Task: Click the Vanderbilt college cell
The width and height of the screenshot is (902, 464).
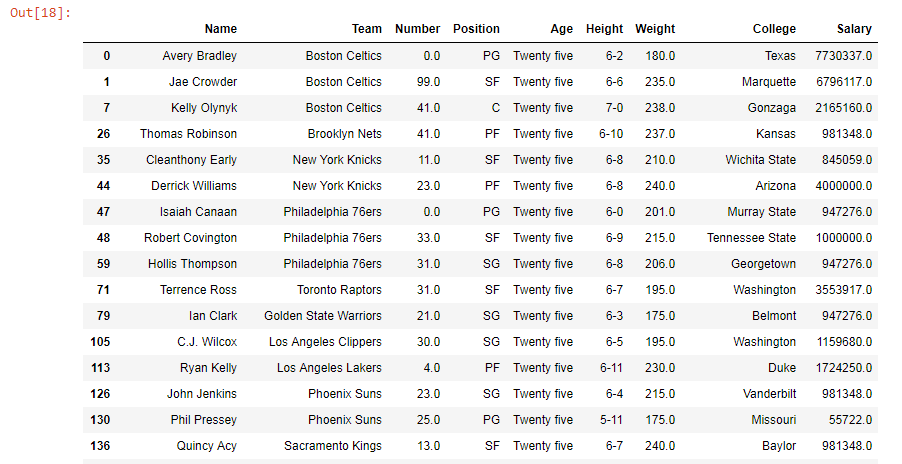Action: pos(769,394)
